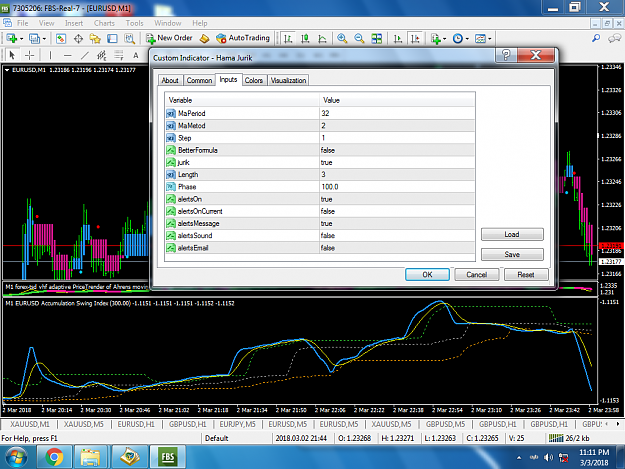Open the Strategy Tester icon
The image size is (625, 469).
pos(130,38)
